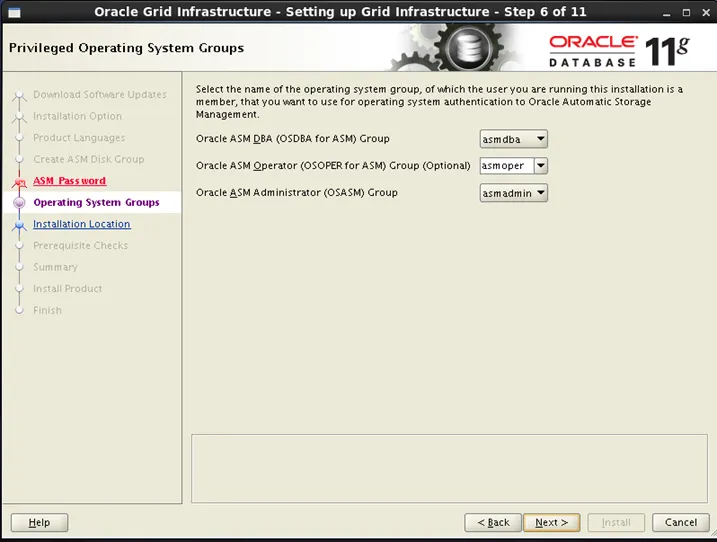Screen dimensions: 717x542
Task: Go back with the Back button
Action: (x=493, y=522)
